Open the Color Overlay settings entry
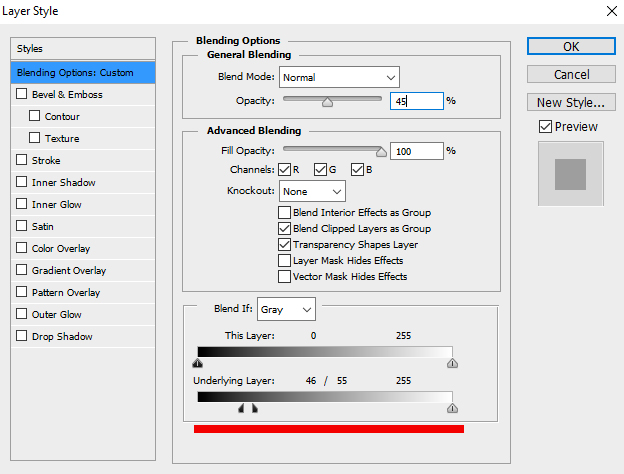Viewport: 624px width, 474px height. point(61,248)
